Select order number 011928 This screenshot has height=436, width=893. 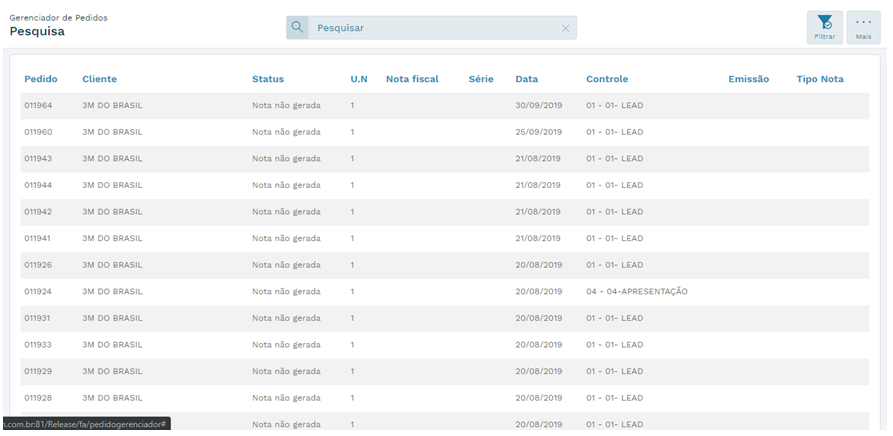(38, 397)
